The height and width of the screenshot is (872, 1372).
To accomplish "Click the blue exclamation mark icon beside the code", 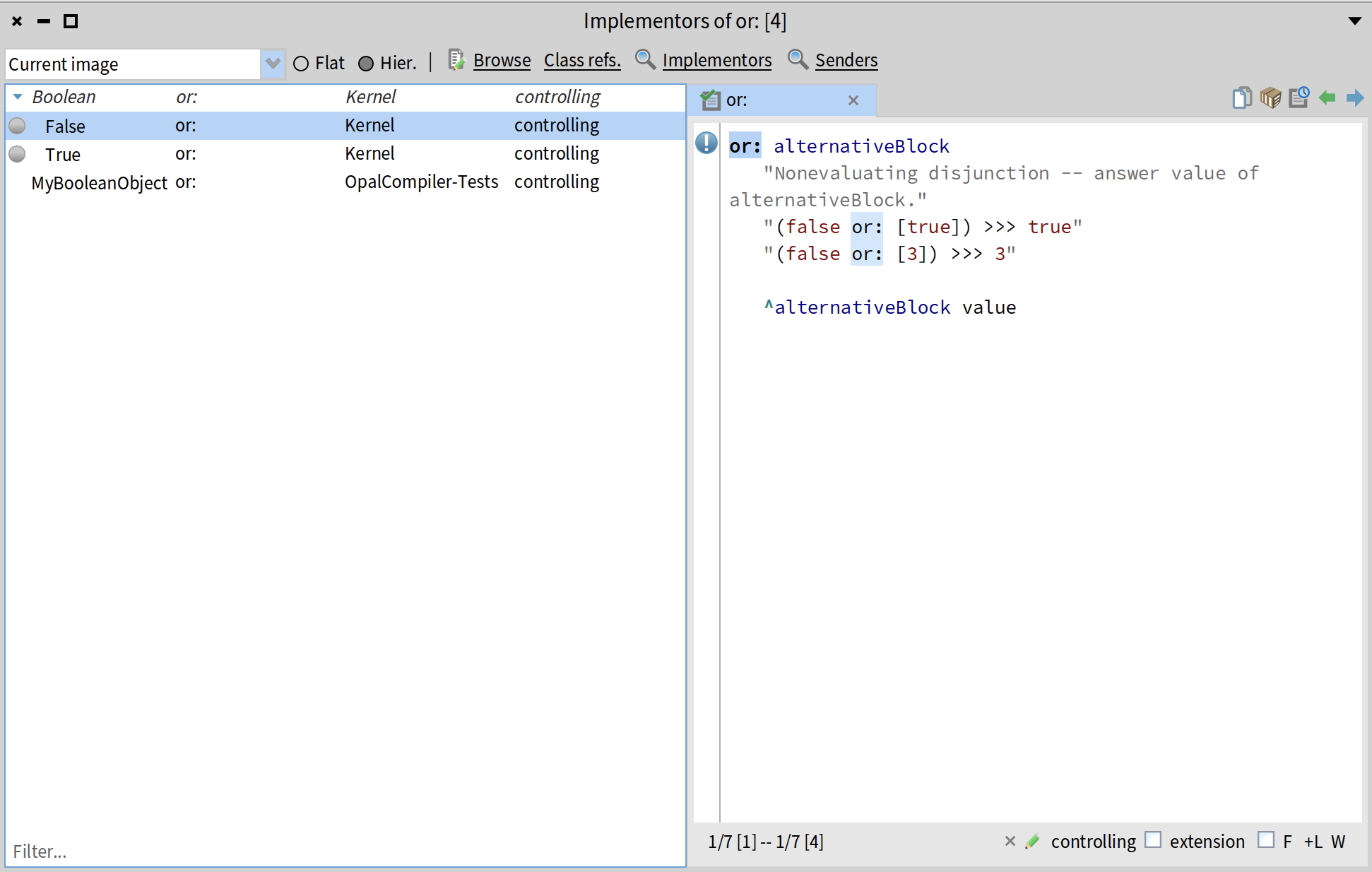I will [706, 143].
